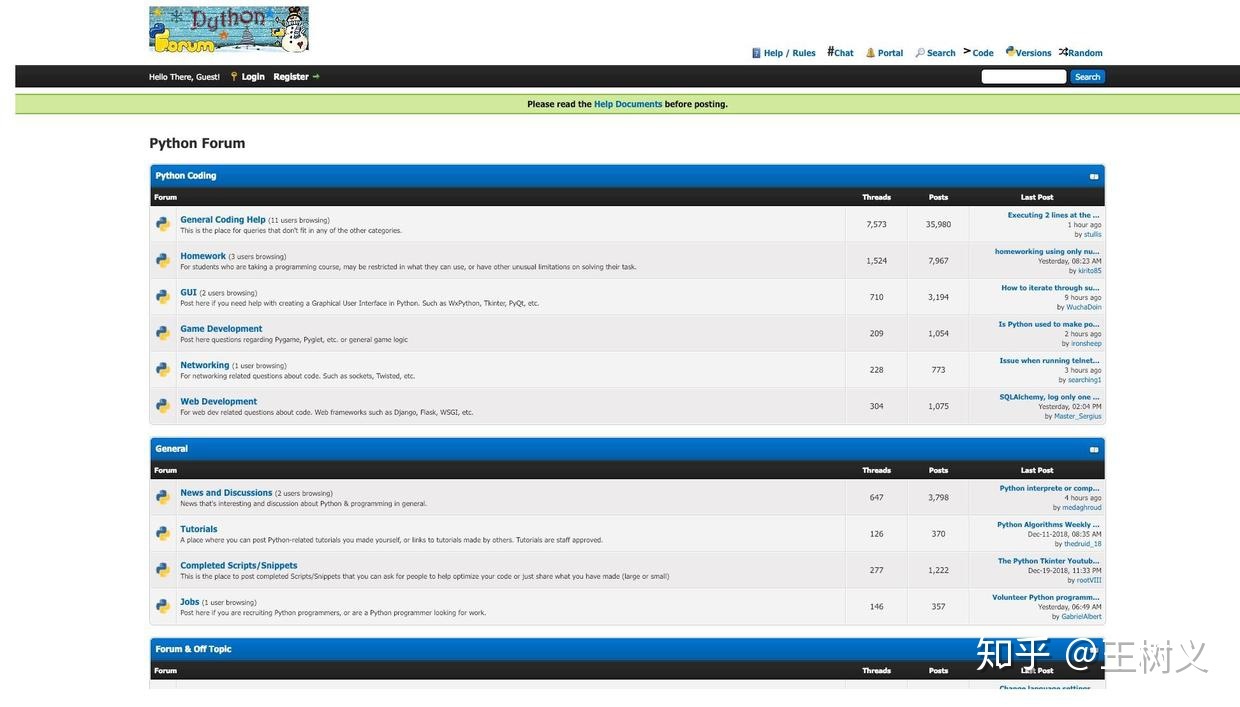Image resolution: width=1240 pixels, height=707 pixels.
Task: Click the search text field in the black bar
Action: [x=1024, y=77]
